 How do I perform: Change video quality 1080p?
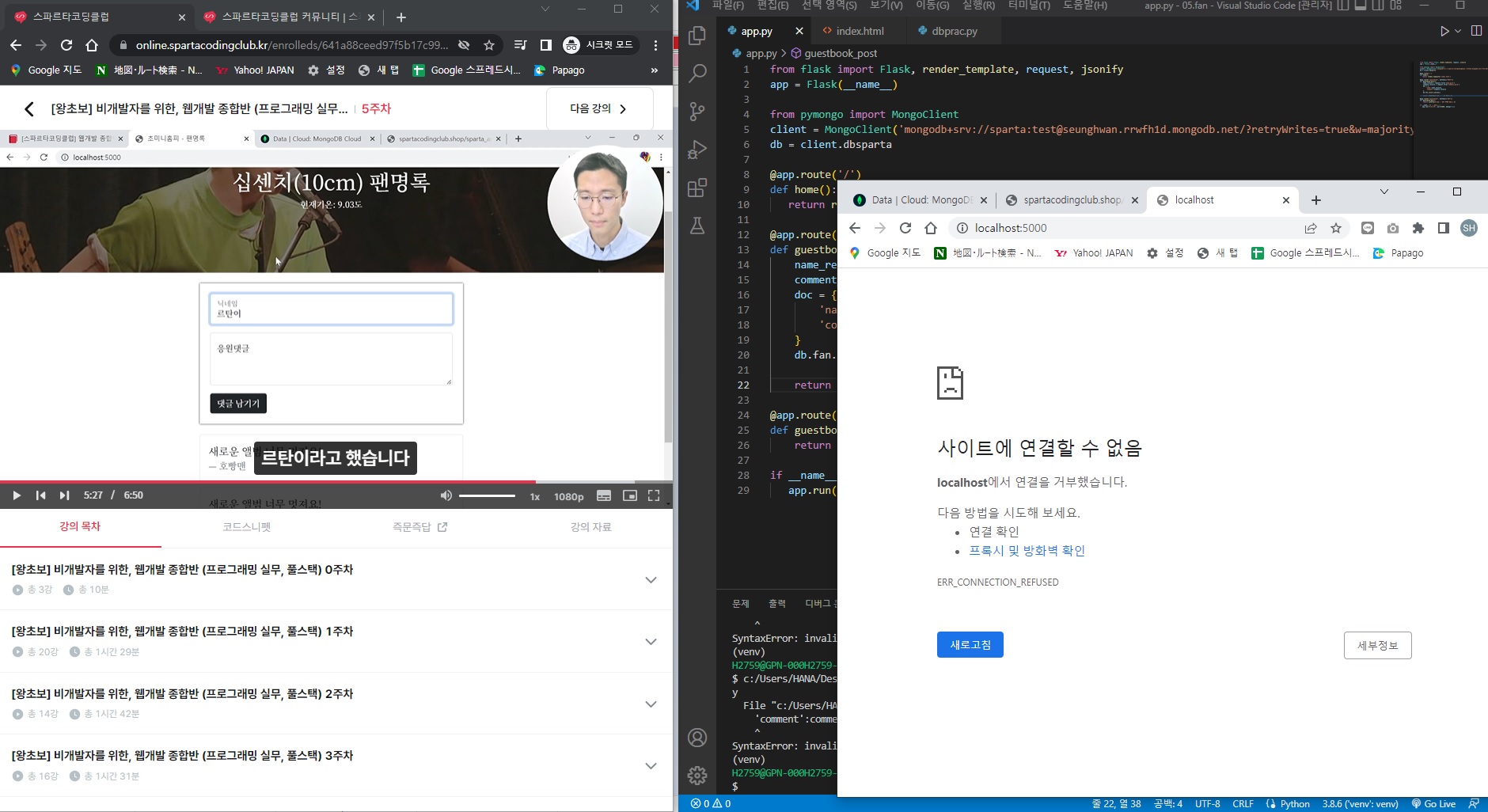(568, 496)
